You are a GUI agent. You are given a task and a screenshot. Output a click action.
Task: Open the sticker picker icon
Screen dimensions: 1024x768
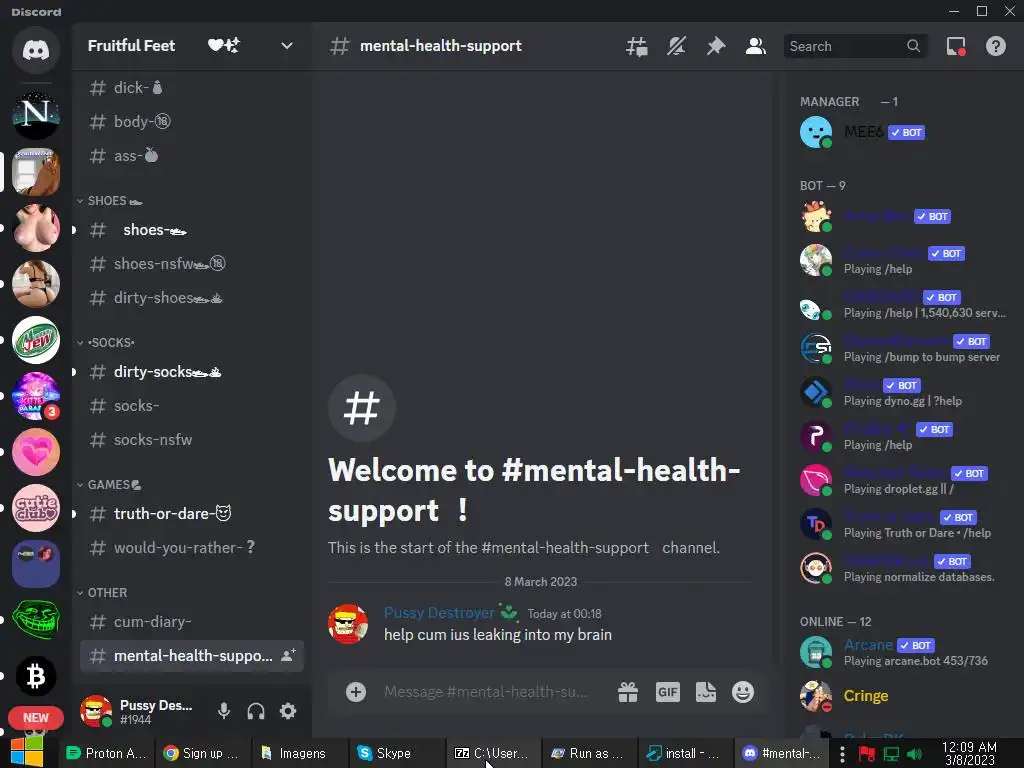706,692
